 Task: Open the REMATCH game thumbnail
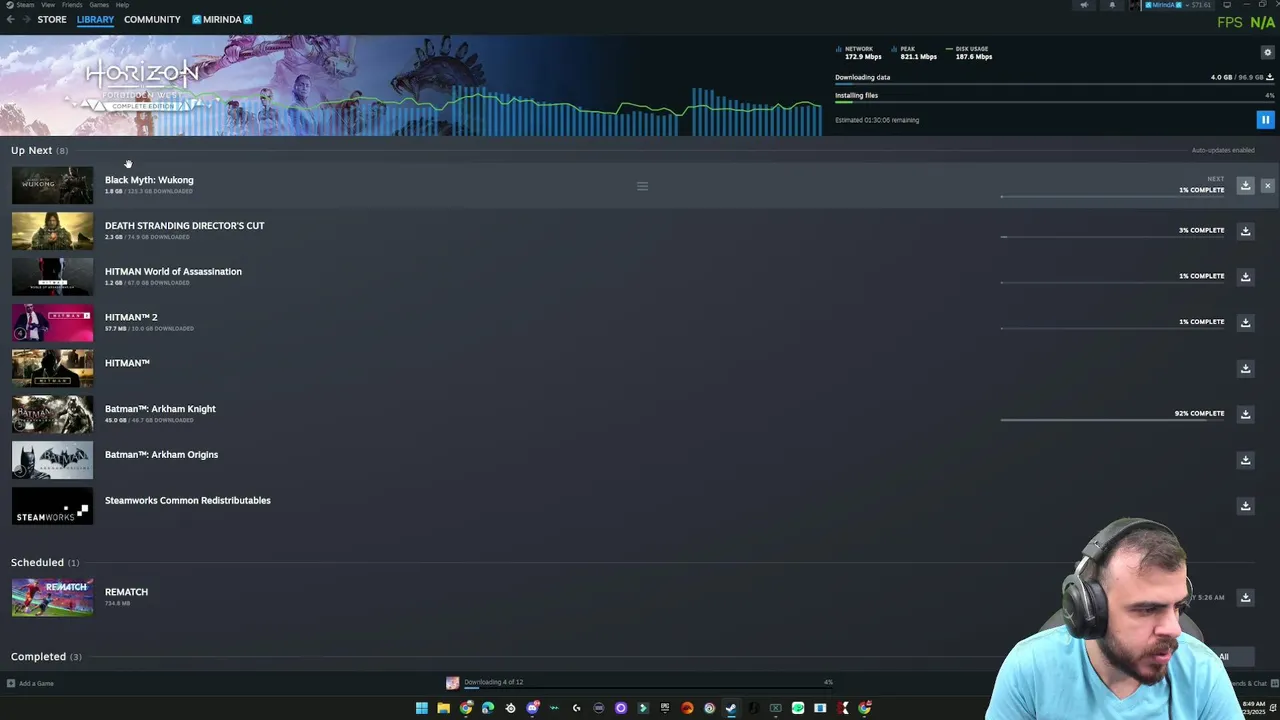click(x=52, y=598)
